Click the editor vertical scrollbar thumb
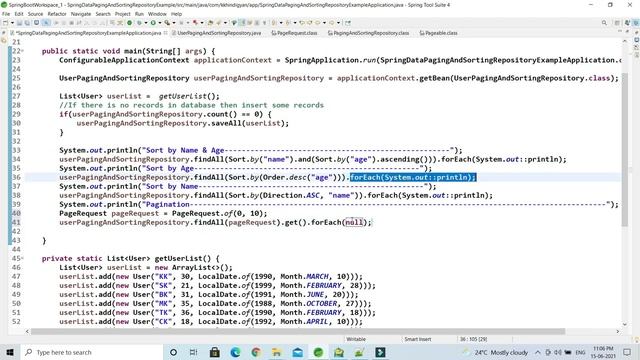 (x=625, y=150)
